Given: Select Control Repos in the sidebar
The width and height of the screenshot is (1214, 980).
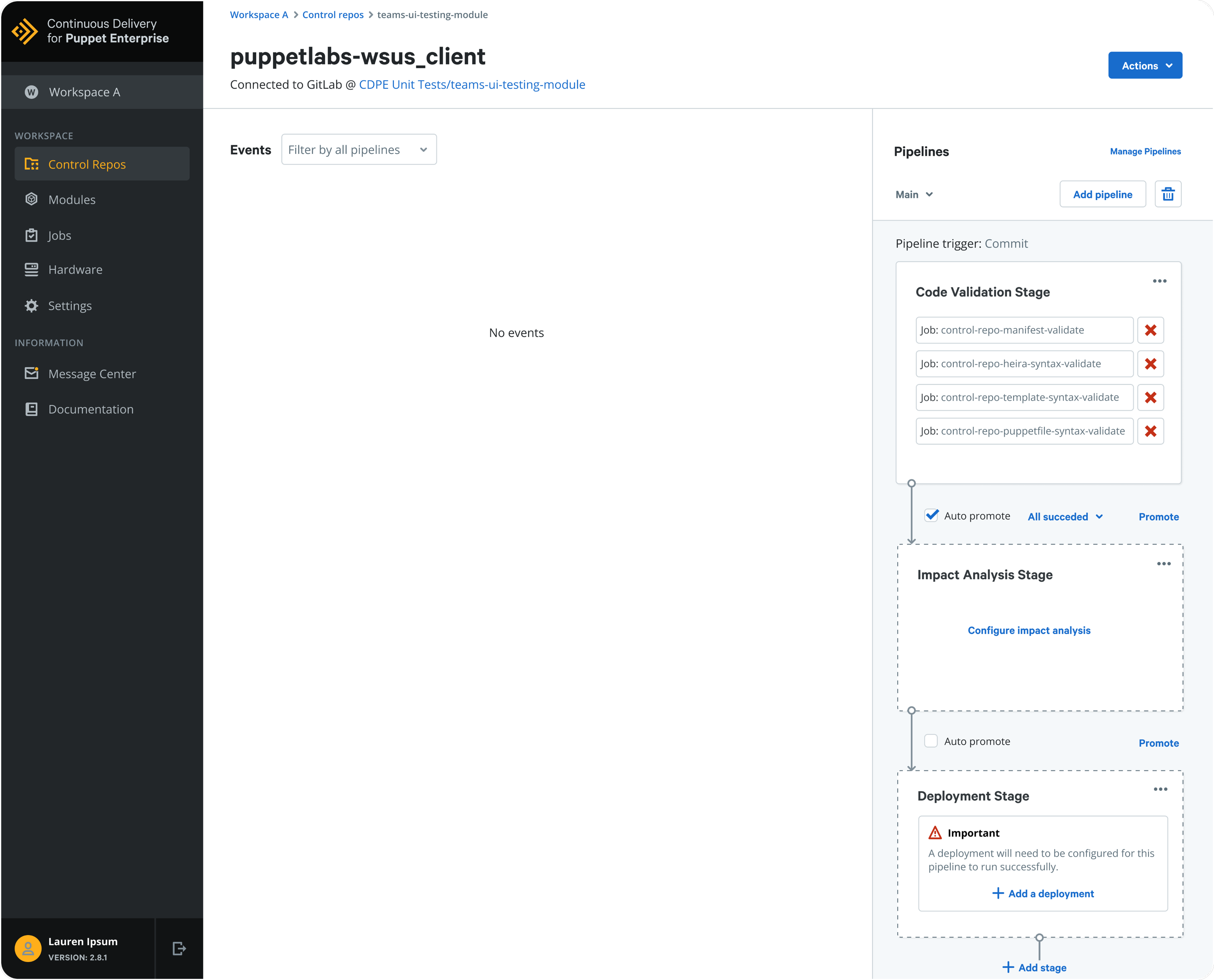Looking at the screenshot, I should point(102,164).
